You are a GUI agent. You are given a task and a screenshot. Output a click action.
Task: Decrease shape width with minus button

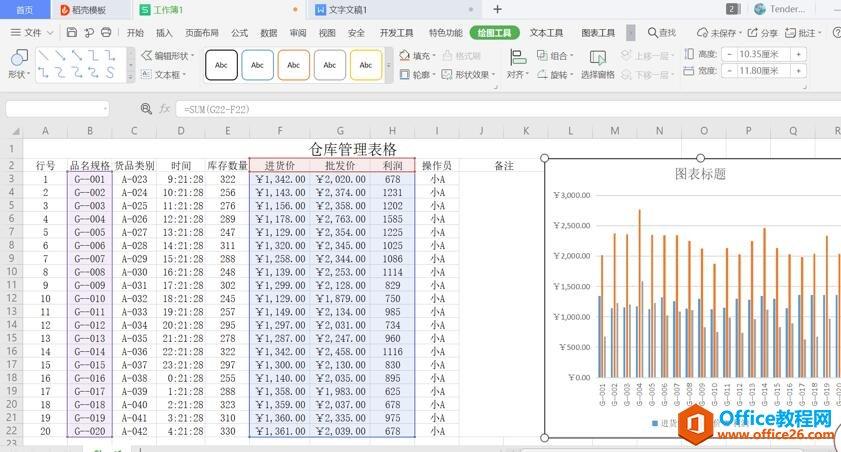(x=729, y=71)
